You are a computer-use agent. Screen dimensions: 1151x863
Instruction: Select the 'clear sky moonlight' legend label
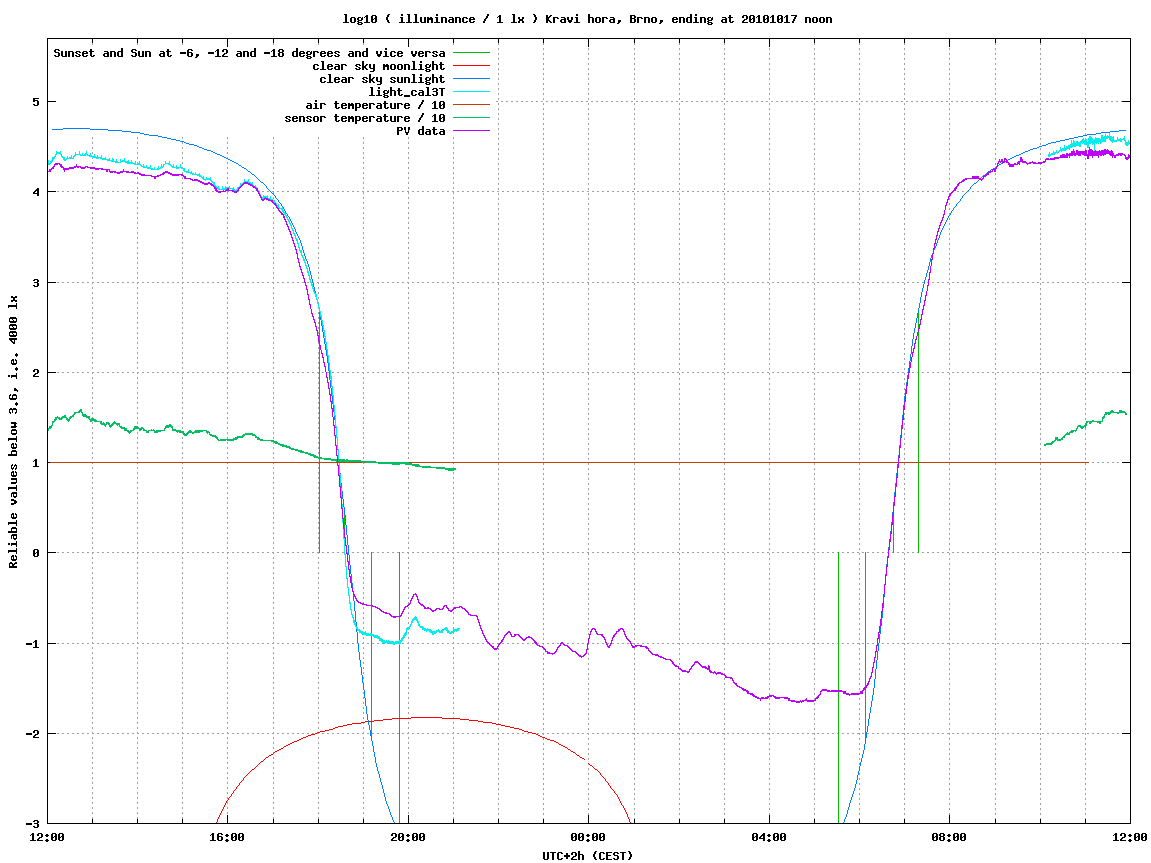click(379, 66)
